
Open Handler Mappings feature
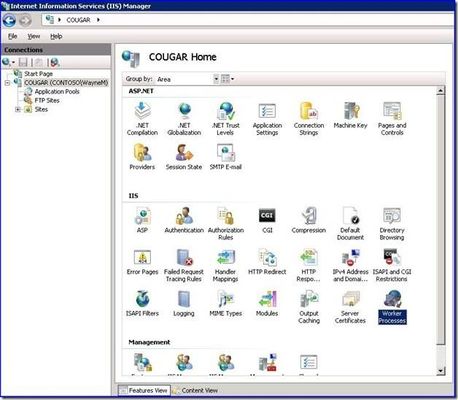coord(226,265)
